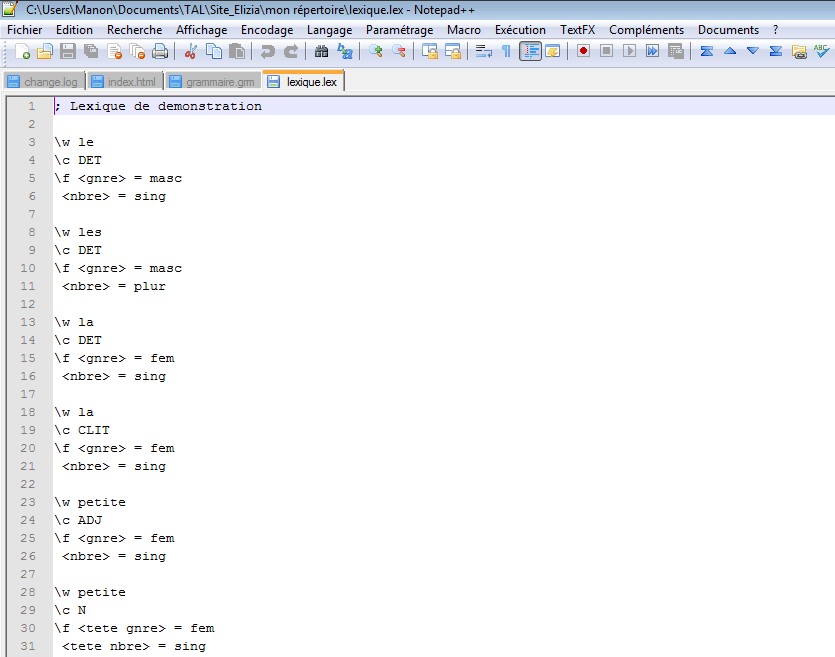Print the current document
835x657 pixels.
tap(160, 51)
